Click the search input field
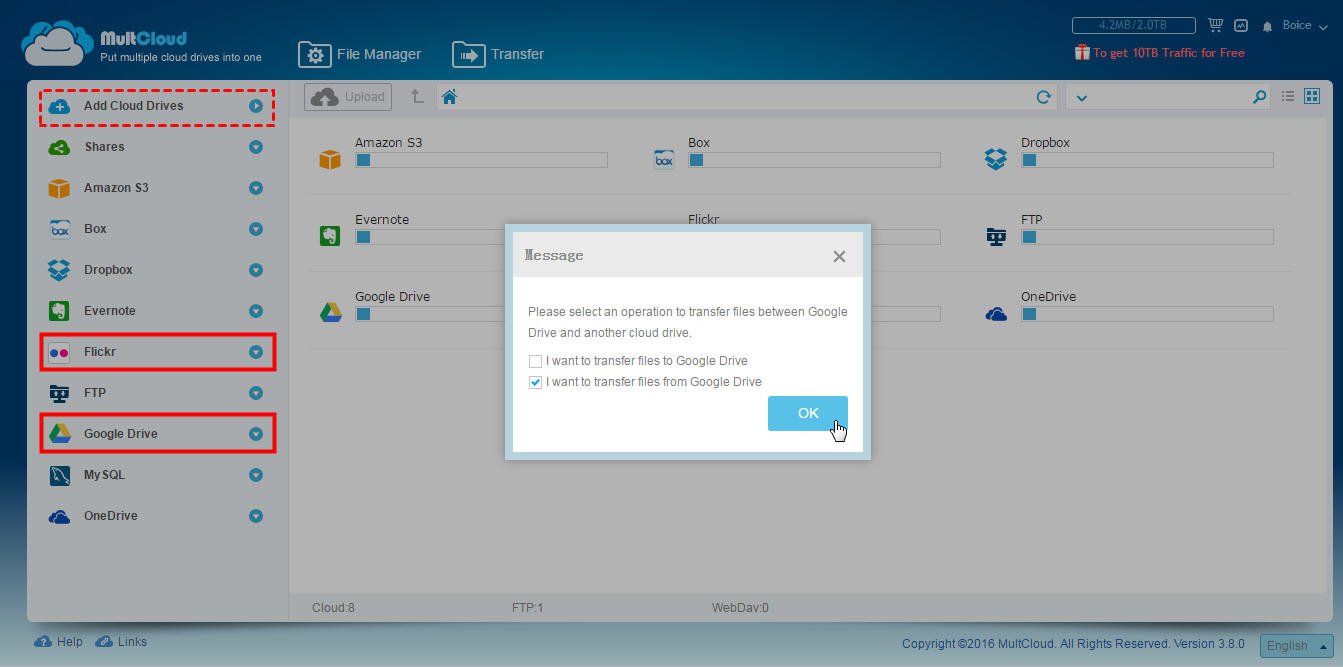 tap(1168, 97)
